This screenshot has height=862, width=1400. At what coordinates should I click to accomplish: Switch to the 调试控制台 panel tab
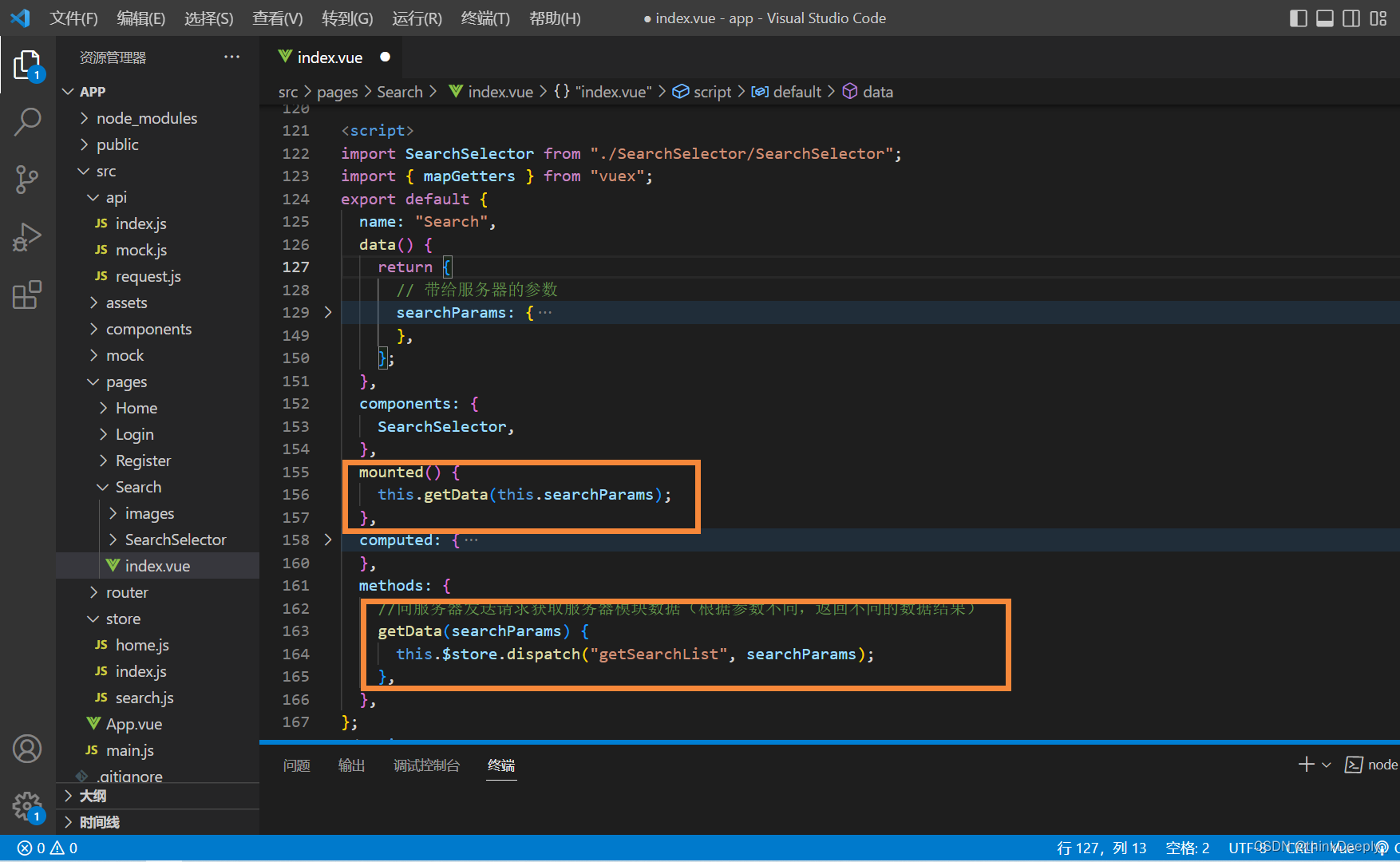click(427, 765)
